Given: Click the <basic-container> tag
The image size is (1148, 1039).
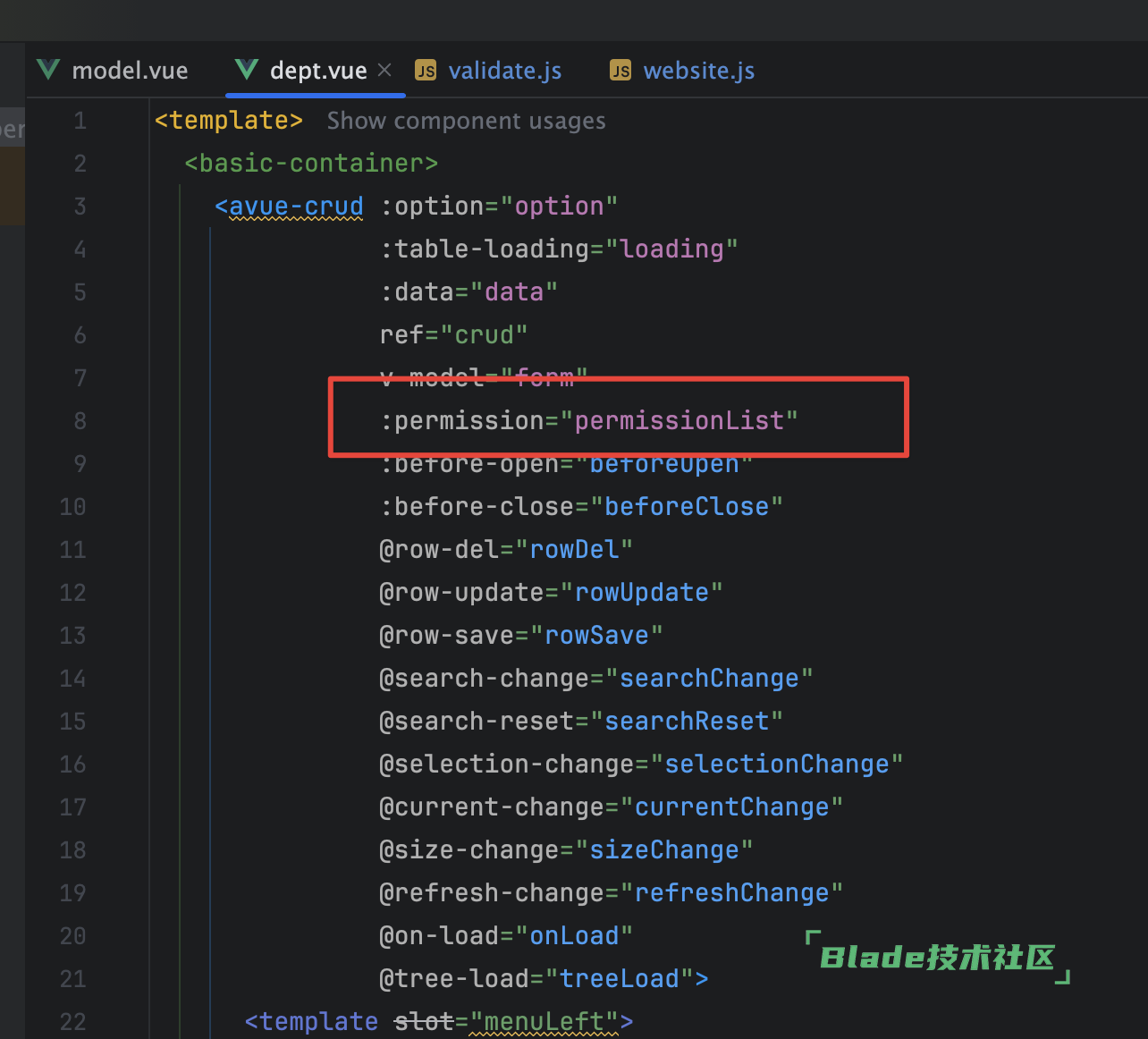Looking at the screenshot, I should click(x=311, y=164).
